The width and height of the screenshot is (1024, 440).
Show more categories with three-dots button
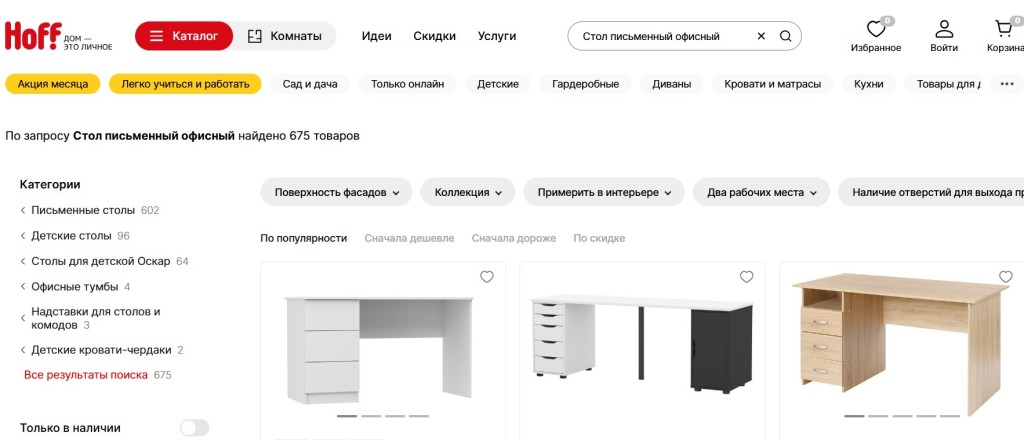(1006, 84)
